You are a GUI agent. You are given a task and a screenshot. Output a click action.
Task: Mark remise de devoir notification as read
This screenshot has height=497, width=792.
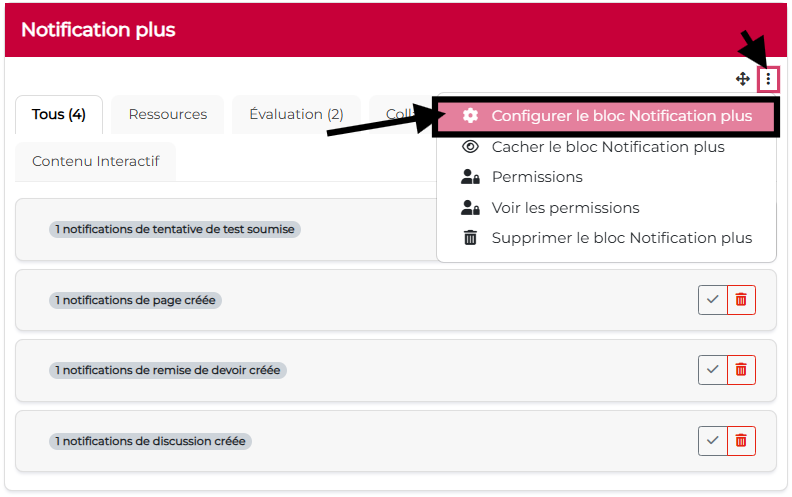712,370
